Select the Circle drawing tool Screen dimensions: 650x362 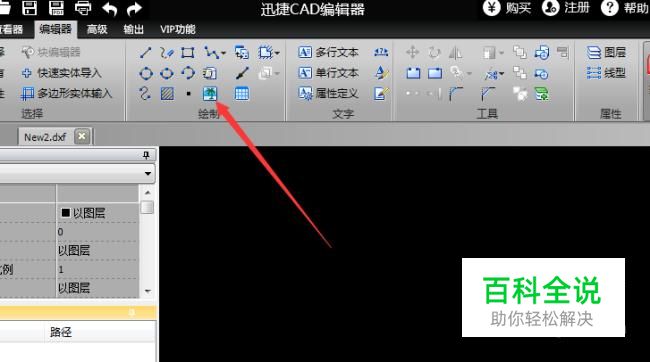[146, 73]
